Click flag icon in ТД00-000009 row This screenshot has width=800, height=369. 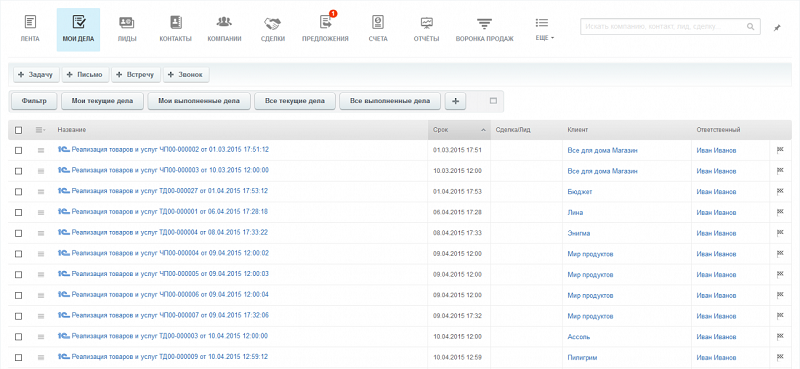780,357
